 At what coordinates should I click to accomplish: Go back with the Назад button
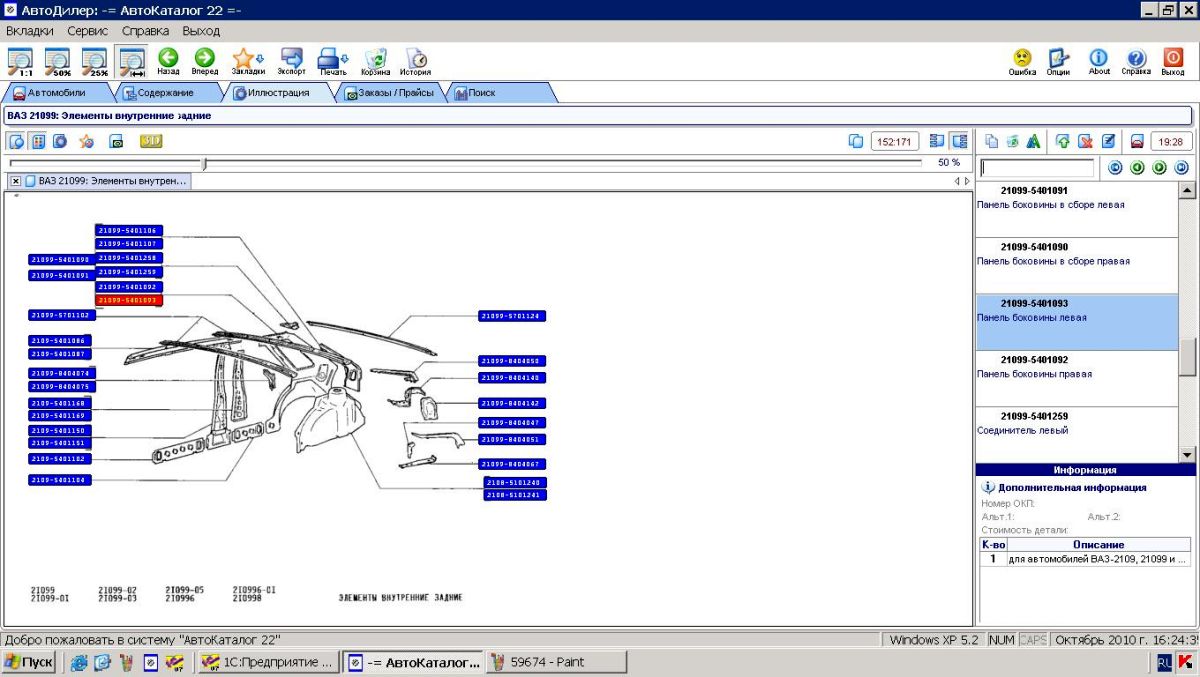168,62
